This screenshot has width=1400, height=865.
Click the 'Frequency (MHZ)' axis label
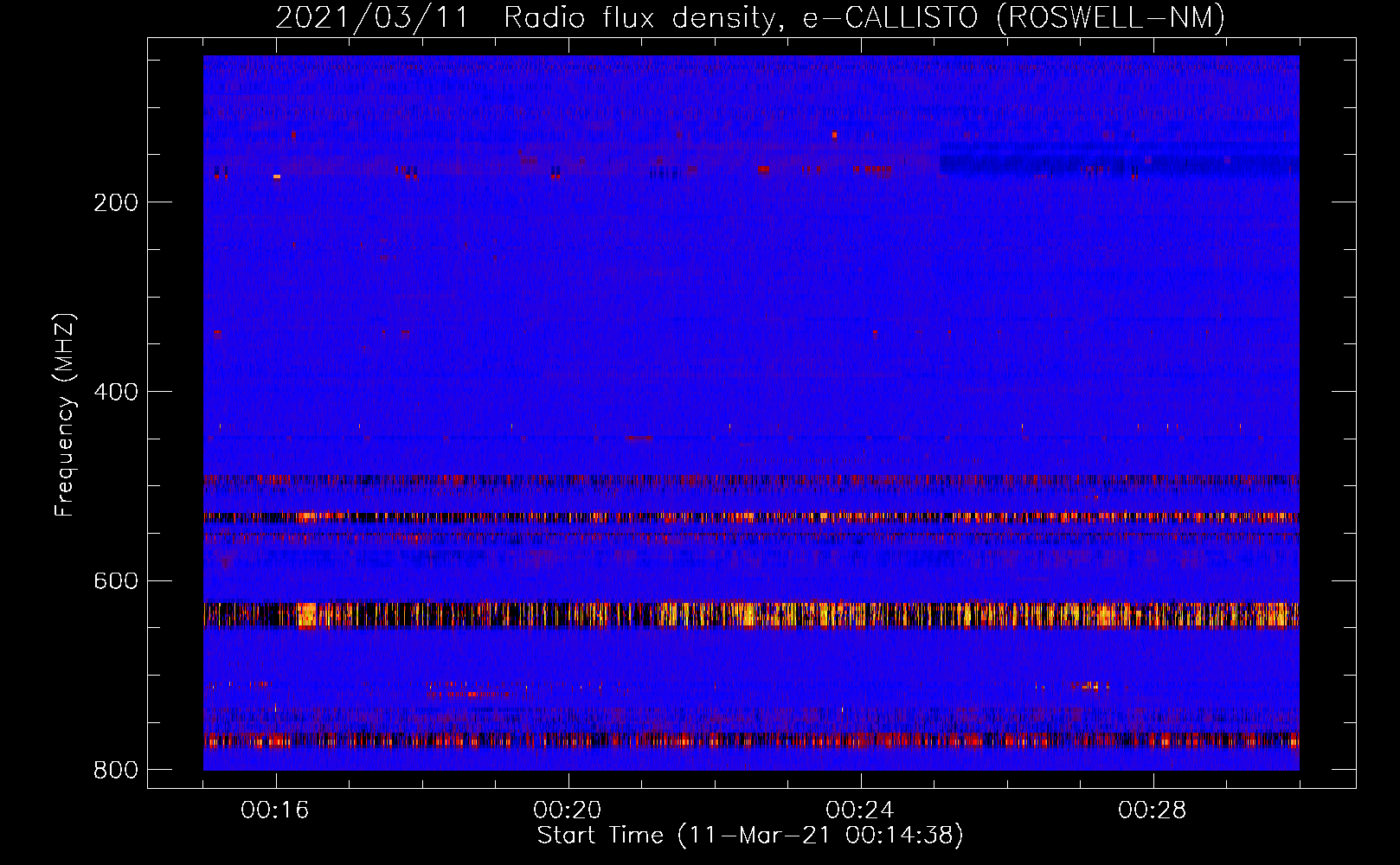tap(65, 415)
